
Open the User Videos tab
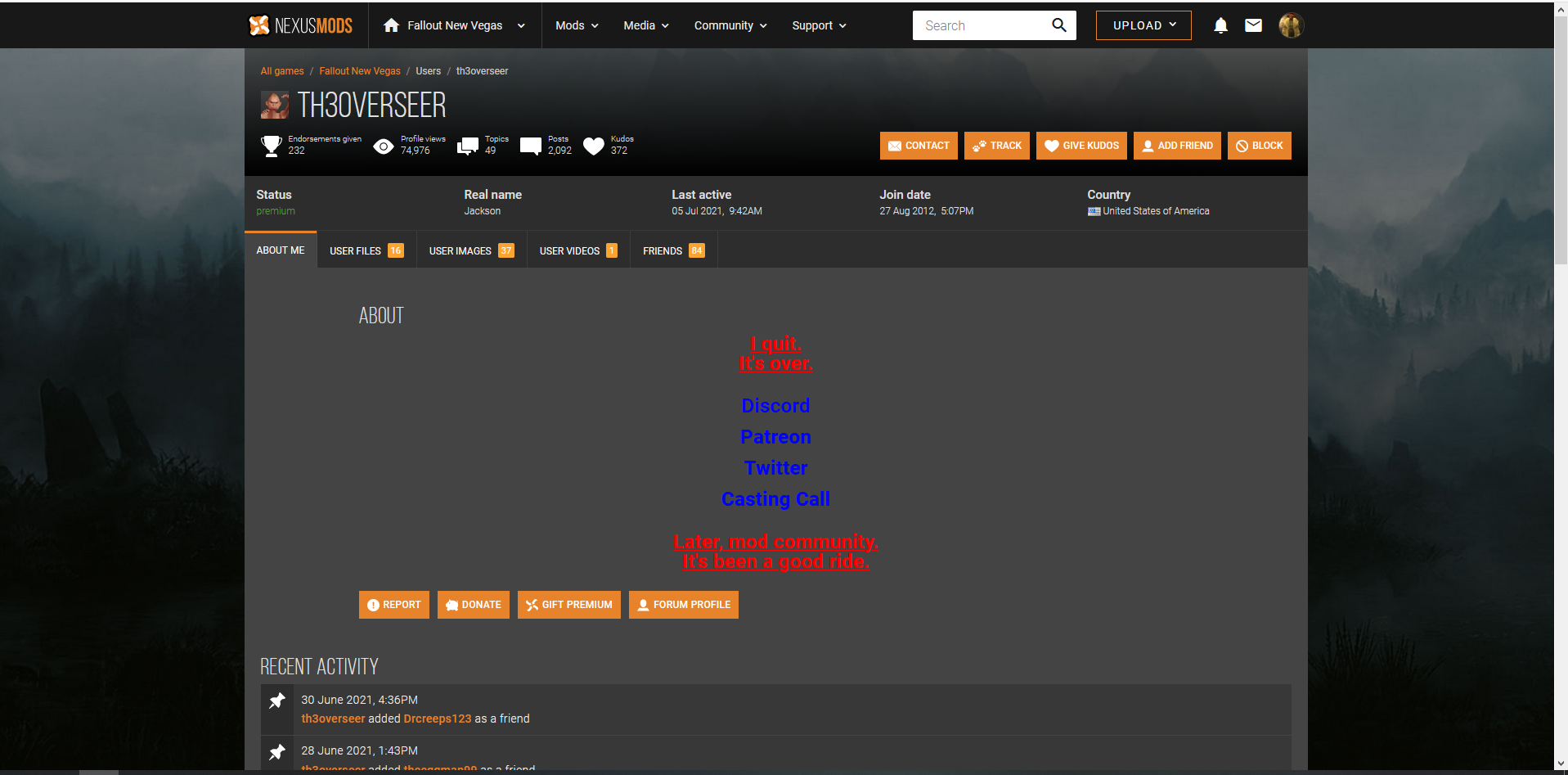[578, 250]
